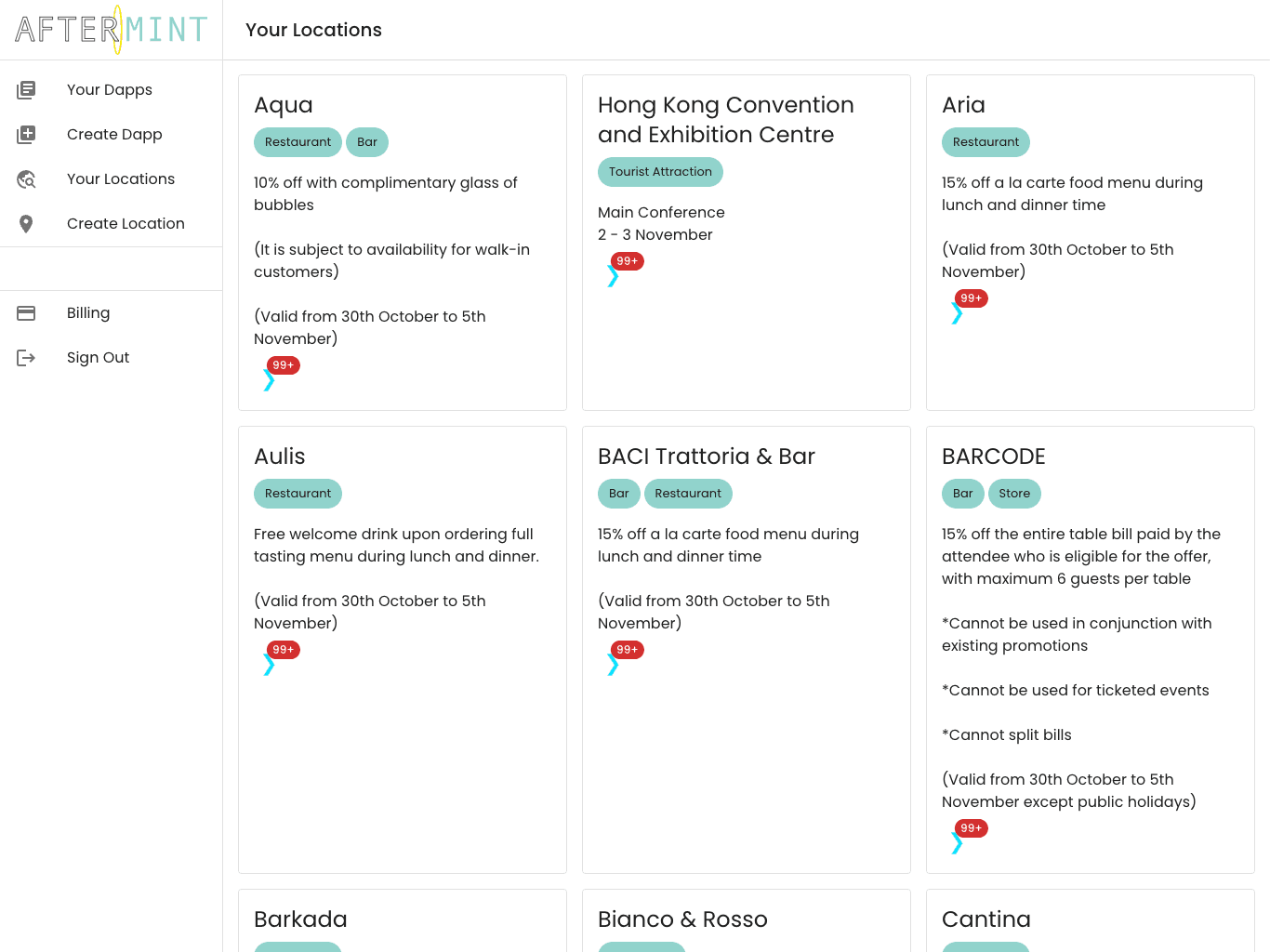Image resolution: width=1270 pixels, height=952 pixels.
Task: Click the AfterMint logo
Action: click(x=111, y=30)
